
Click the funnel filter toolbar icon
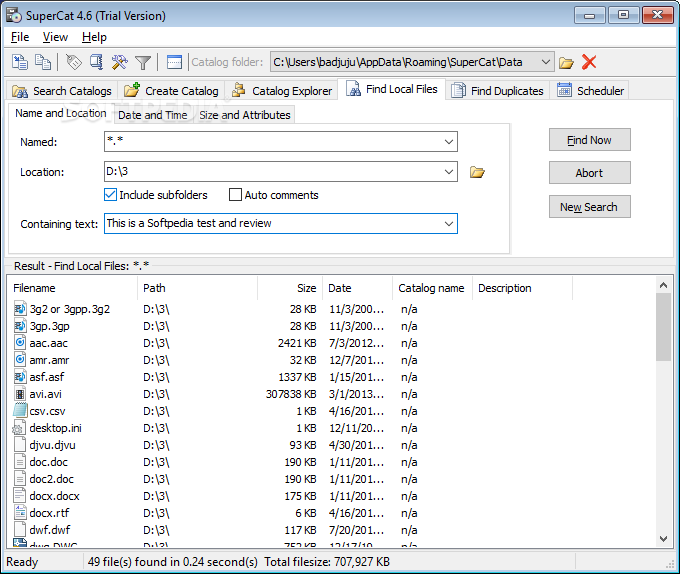point(143,63)
